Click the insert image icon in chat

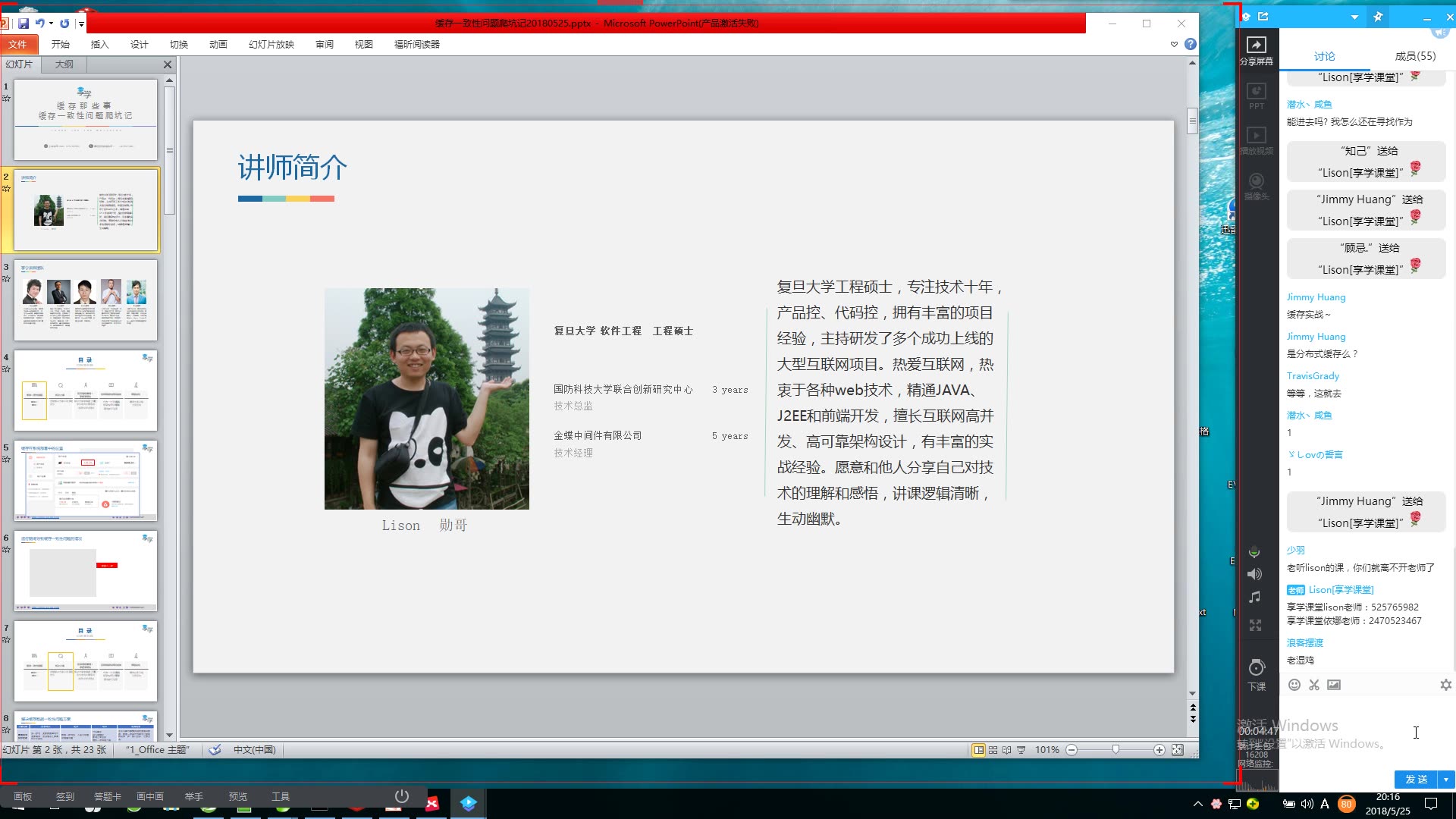1334,685
